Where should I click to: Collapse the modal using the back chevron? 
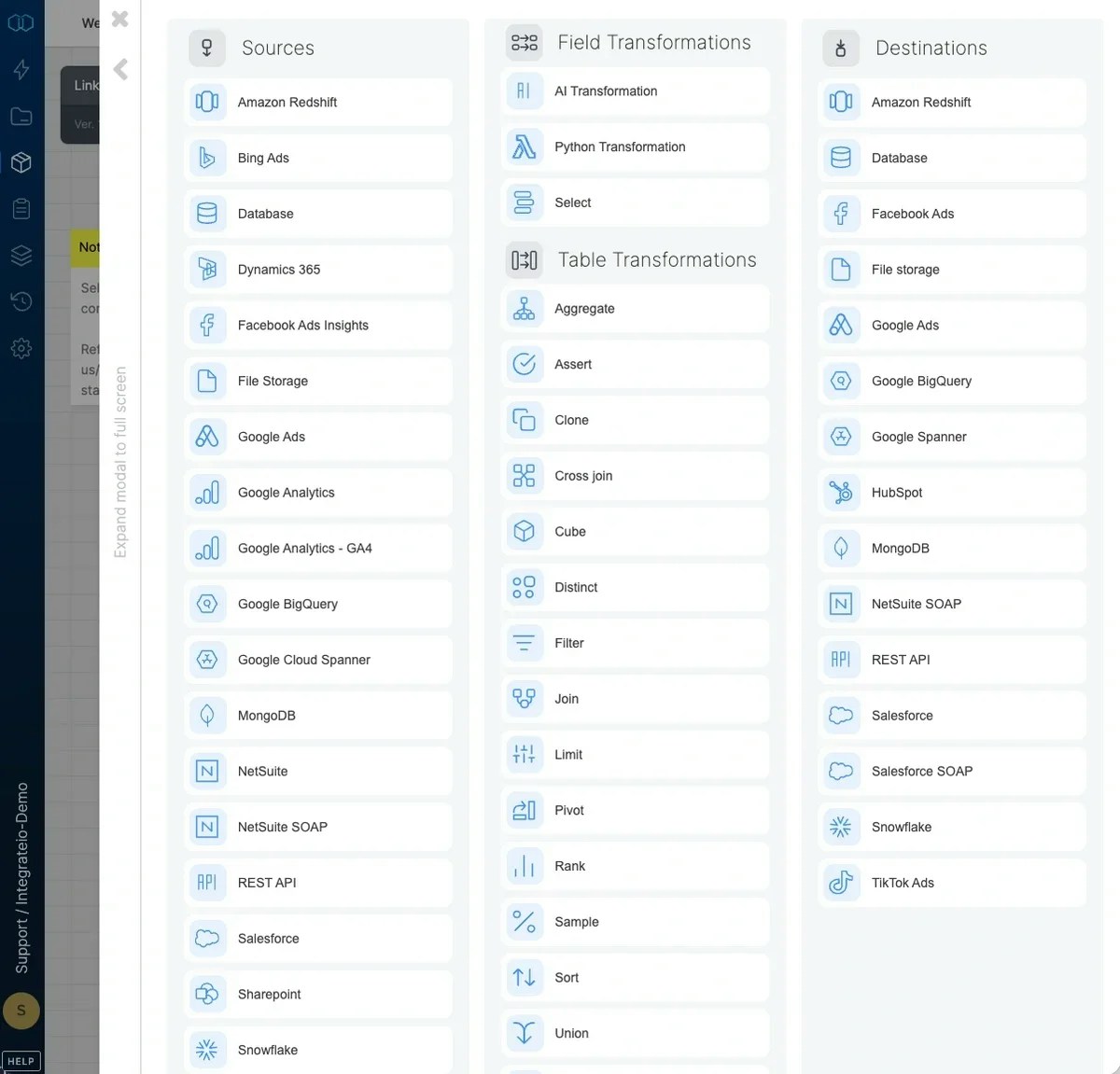click(119, 69)
